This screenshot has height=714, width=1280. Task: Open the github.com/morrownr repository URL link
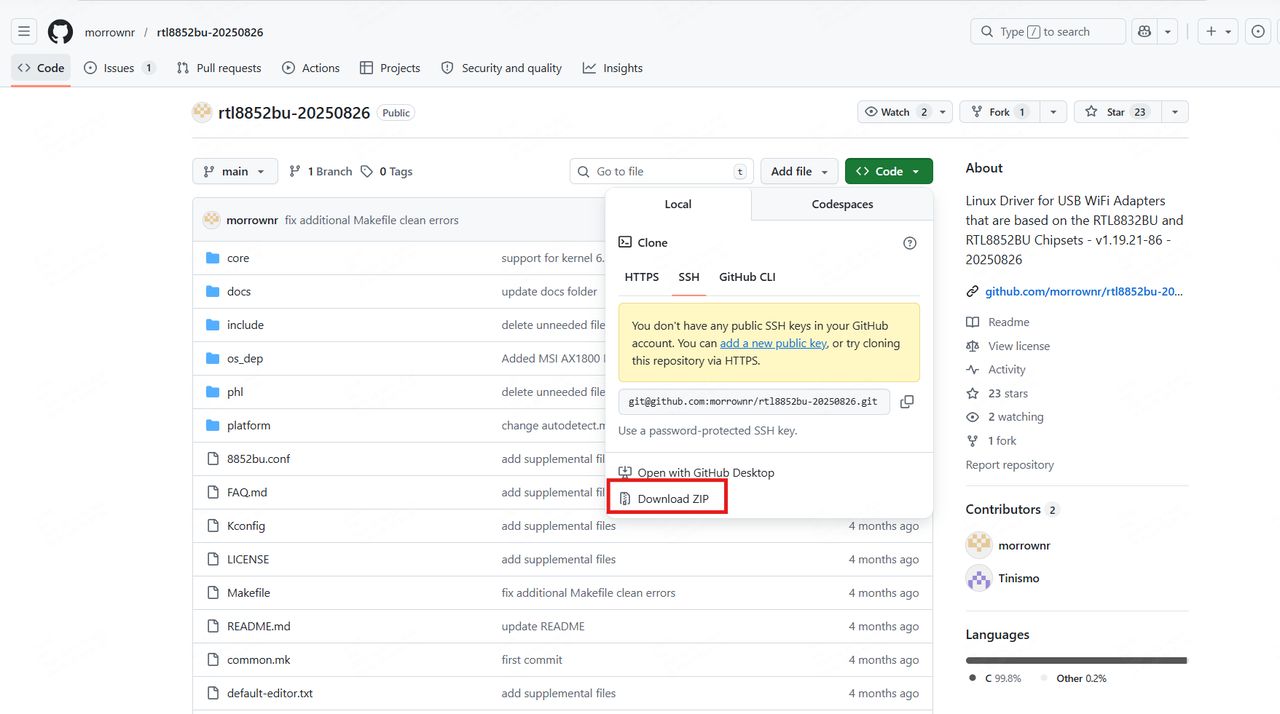click(1084, 292)
